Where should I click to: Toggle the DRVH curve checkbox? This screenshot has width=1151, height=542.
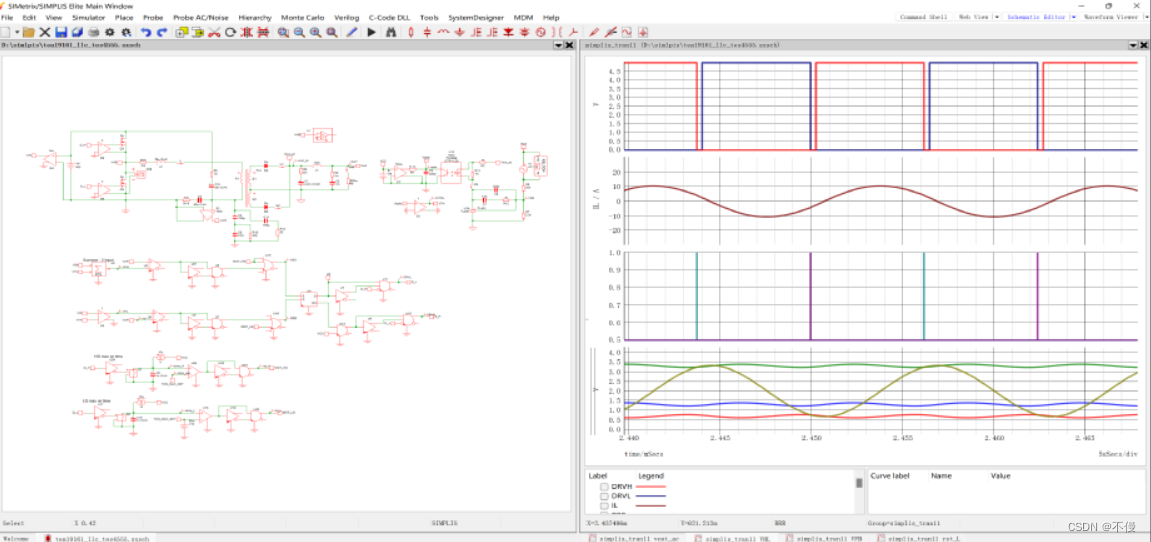(x=604, y=486)
